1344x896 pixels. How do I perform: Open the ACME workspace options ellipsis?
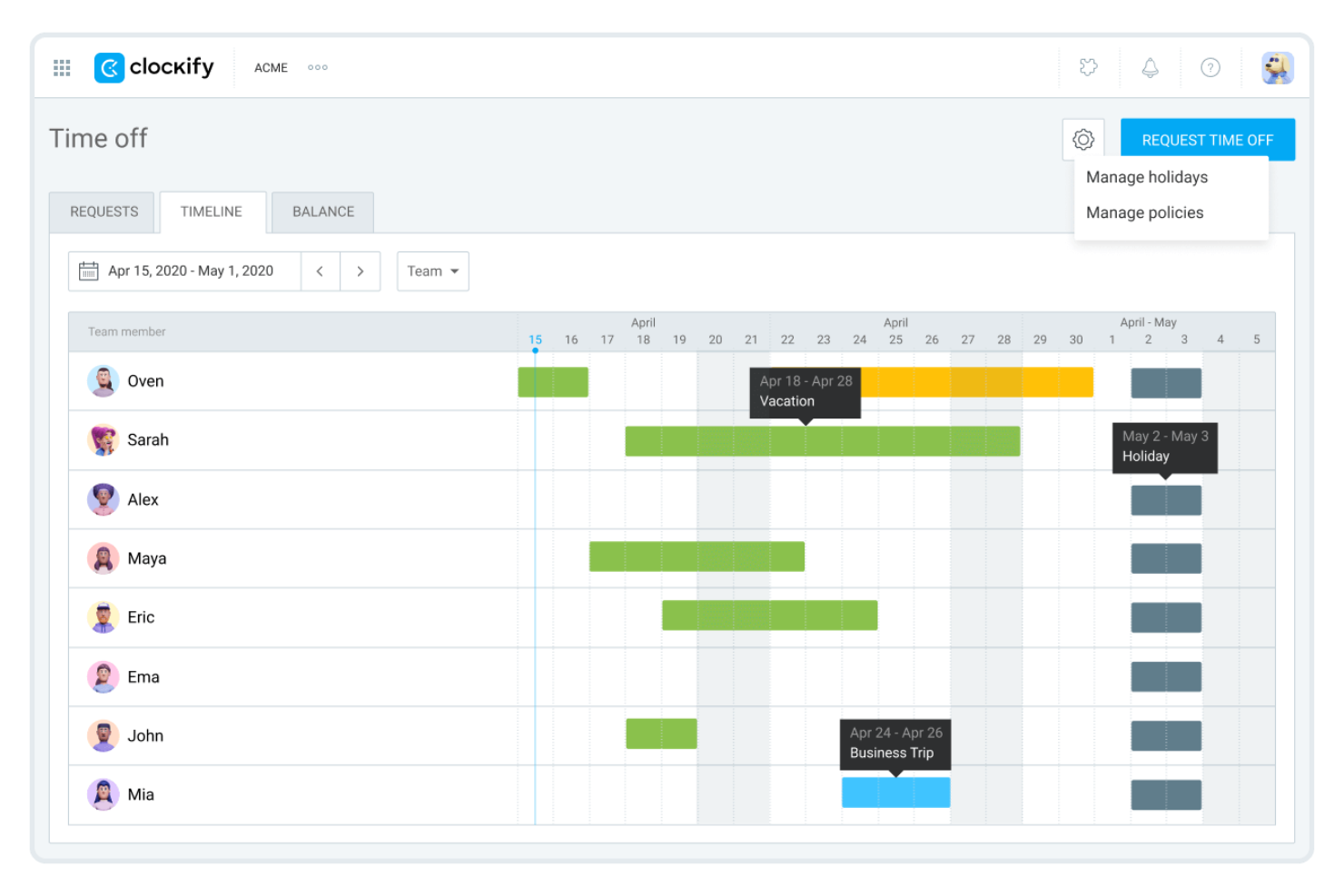[317, 67]
